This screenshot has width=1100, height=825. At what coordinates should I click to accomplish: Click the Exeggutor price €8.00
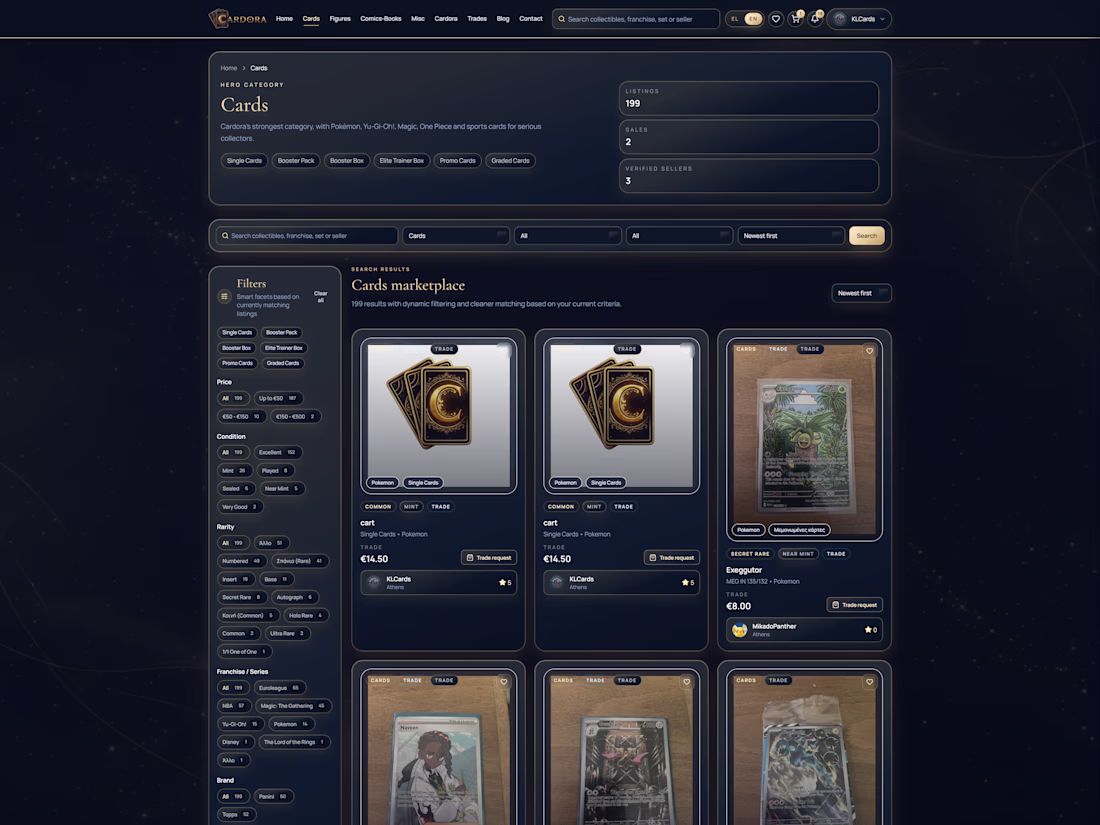pos(739,606)
